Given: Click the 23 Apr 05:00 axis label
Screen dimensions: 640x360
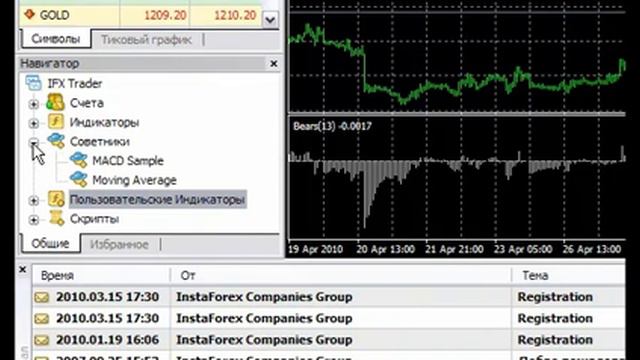Looking at the screenshot, I should point(523,249).
